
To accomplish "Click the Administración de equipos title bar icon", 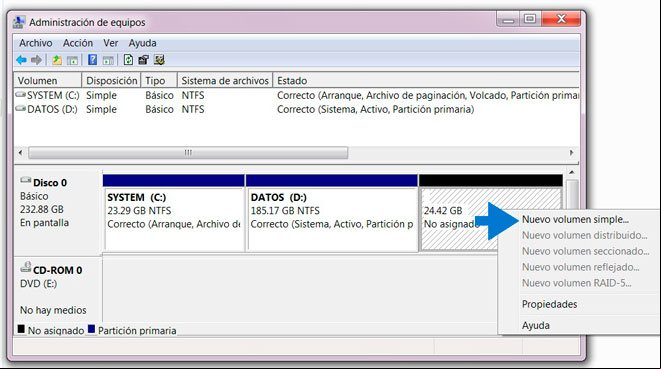I will pos(19,22).
